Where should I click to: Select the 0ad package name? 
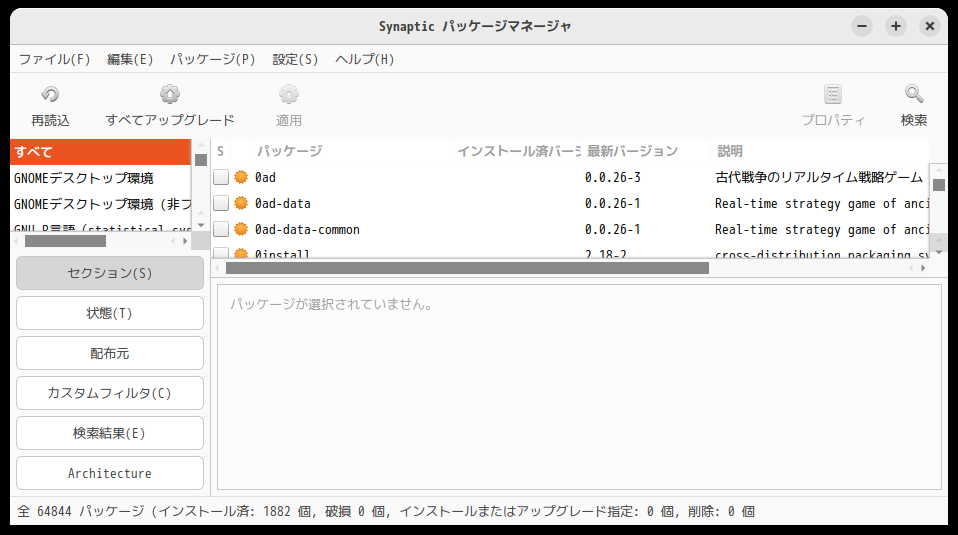265,177
